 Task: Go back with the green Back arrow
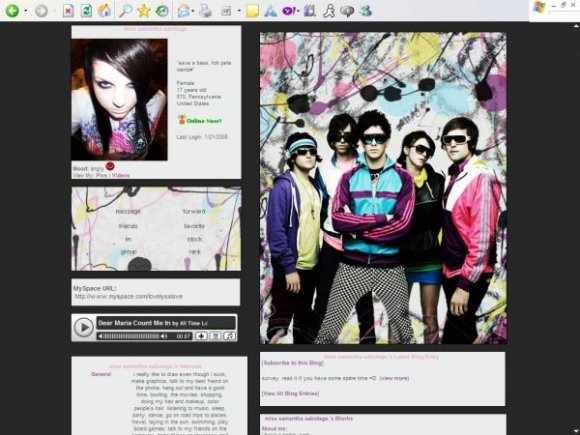(x=12, y=10)
